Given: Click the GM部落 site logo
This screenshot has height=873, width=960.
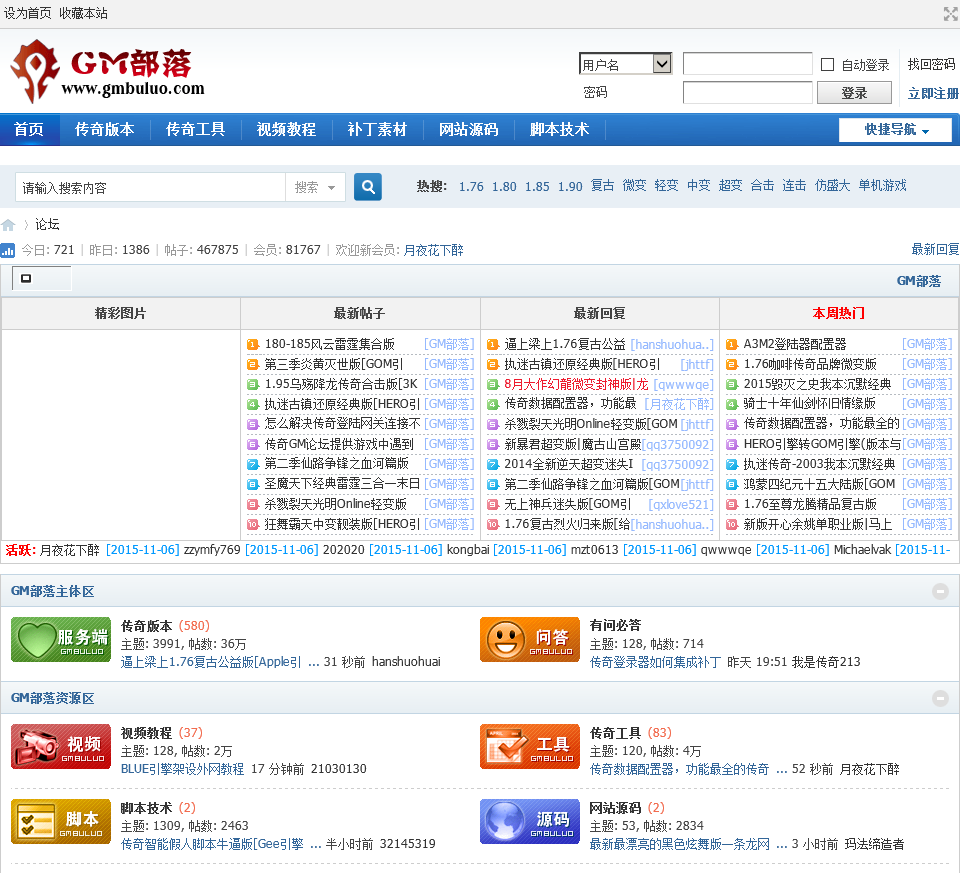Looking at the screenshot, I should pos(108,72).
